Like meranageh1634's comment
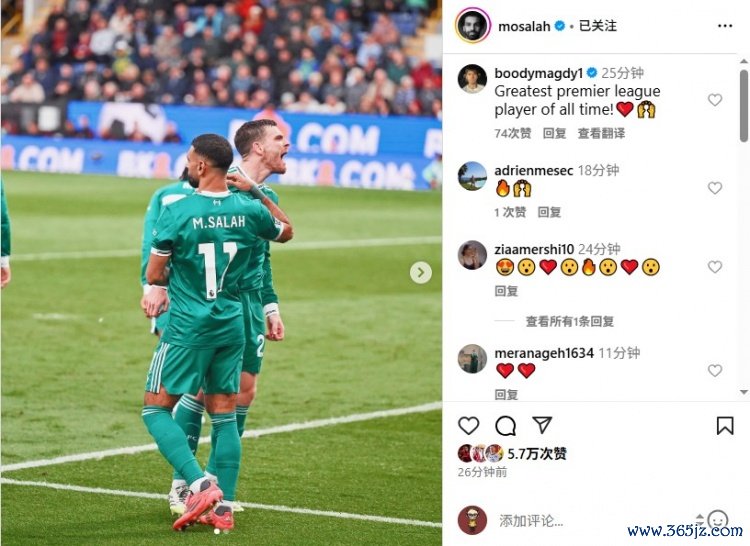 (x=715, y=371)
